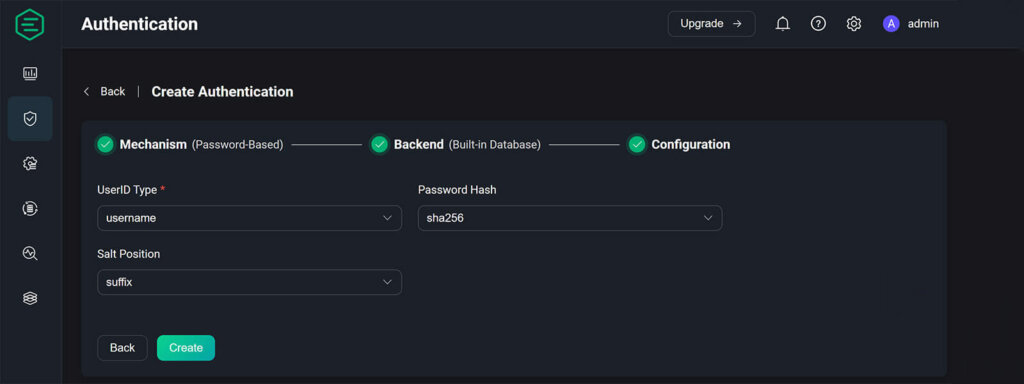
Task: Expand the Password Hash sha256 dropdown
Action: coord(570,218)
